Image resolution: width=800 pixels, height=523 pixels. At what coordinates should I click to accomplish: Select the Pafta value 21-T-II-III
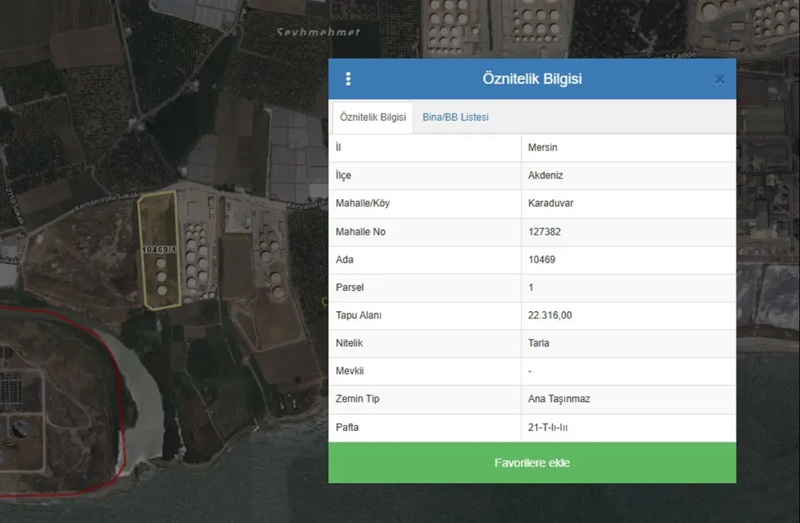point(547,427)
